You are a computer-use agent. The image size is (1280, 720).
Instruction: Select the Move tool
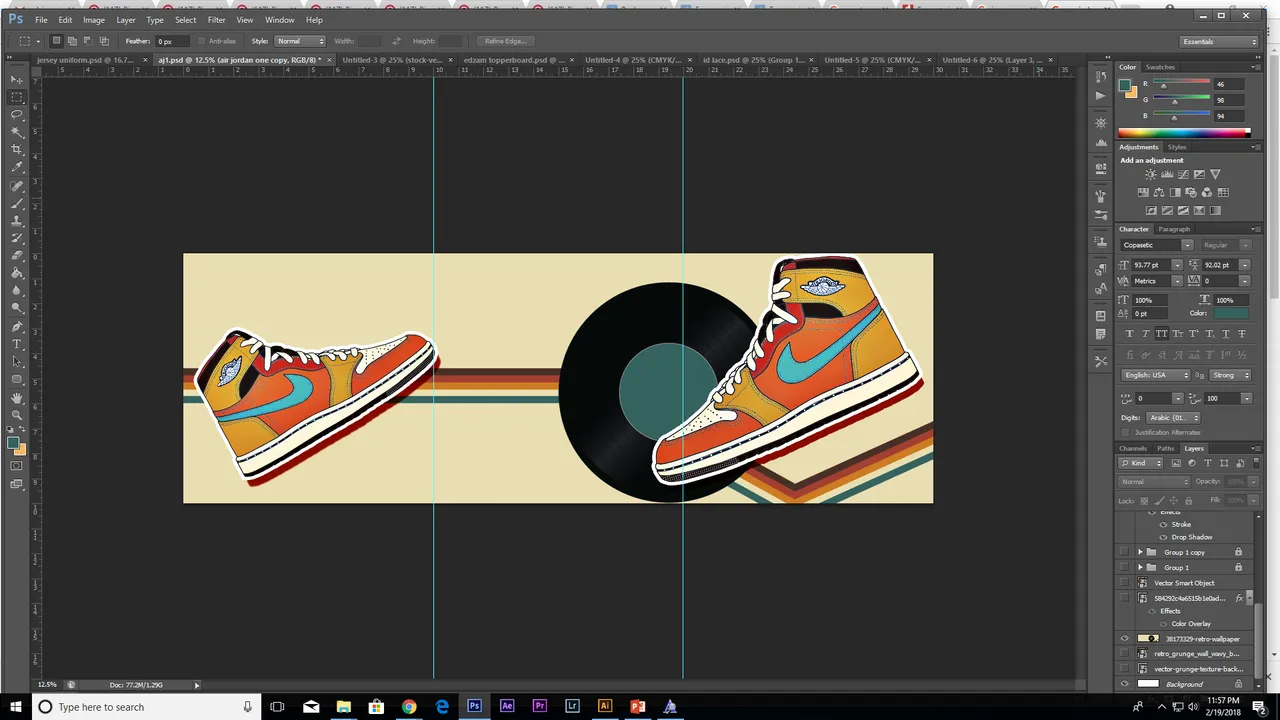(17, 79)
